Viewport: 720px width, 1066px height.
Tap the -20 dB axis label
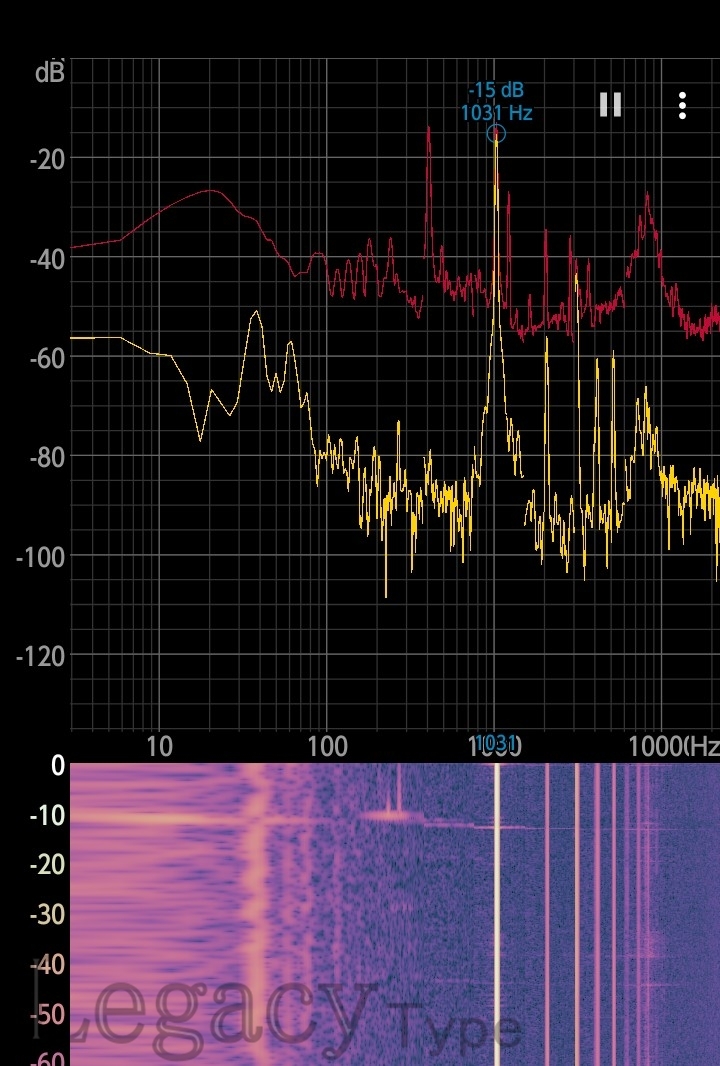(x=48, y=160)
